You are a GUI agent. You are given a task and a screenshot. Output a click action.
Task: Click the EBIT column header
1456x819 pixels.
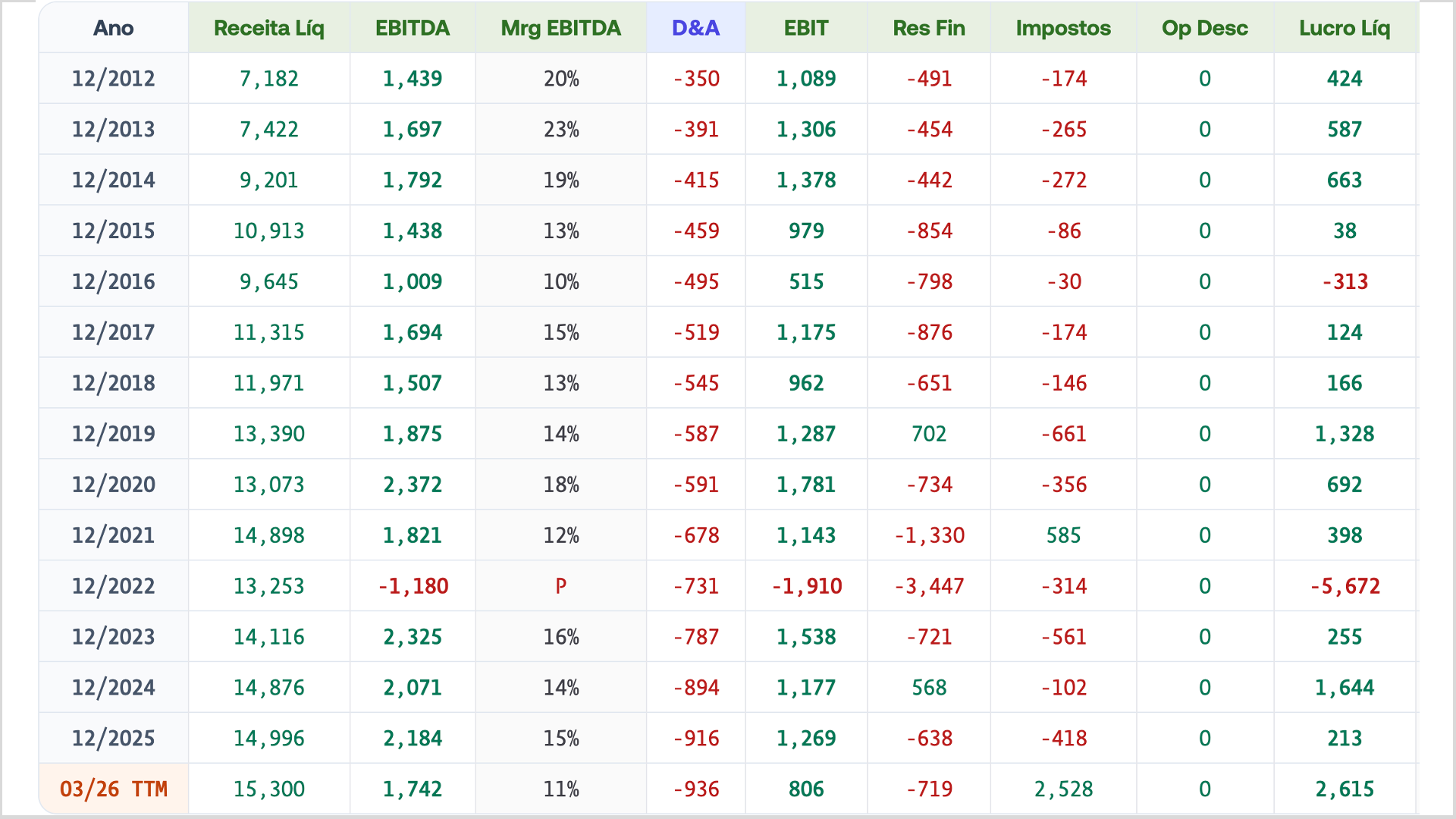point(805,28)
